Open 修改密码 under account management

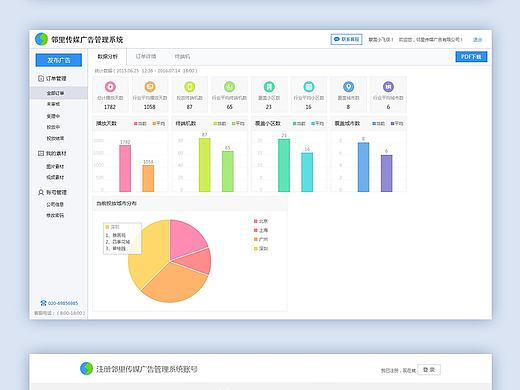55,215
